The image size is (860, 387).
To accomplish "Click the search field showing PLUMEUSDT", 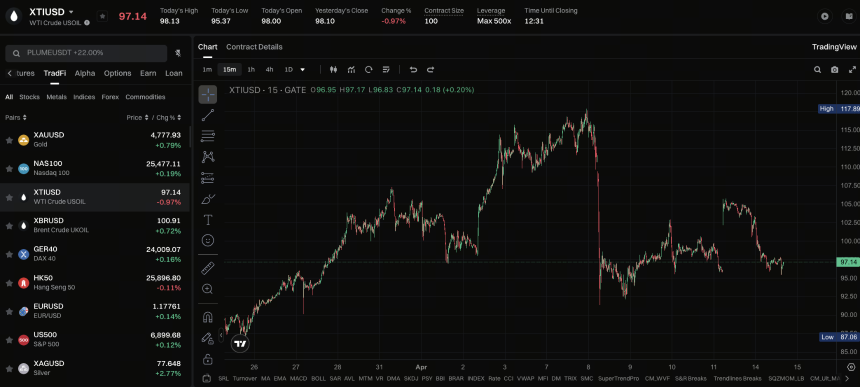I will 86,53.
